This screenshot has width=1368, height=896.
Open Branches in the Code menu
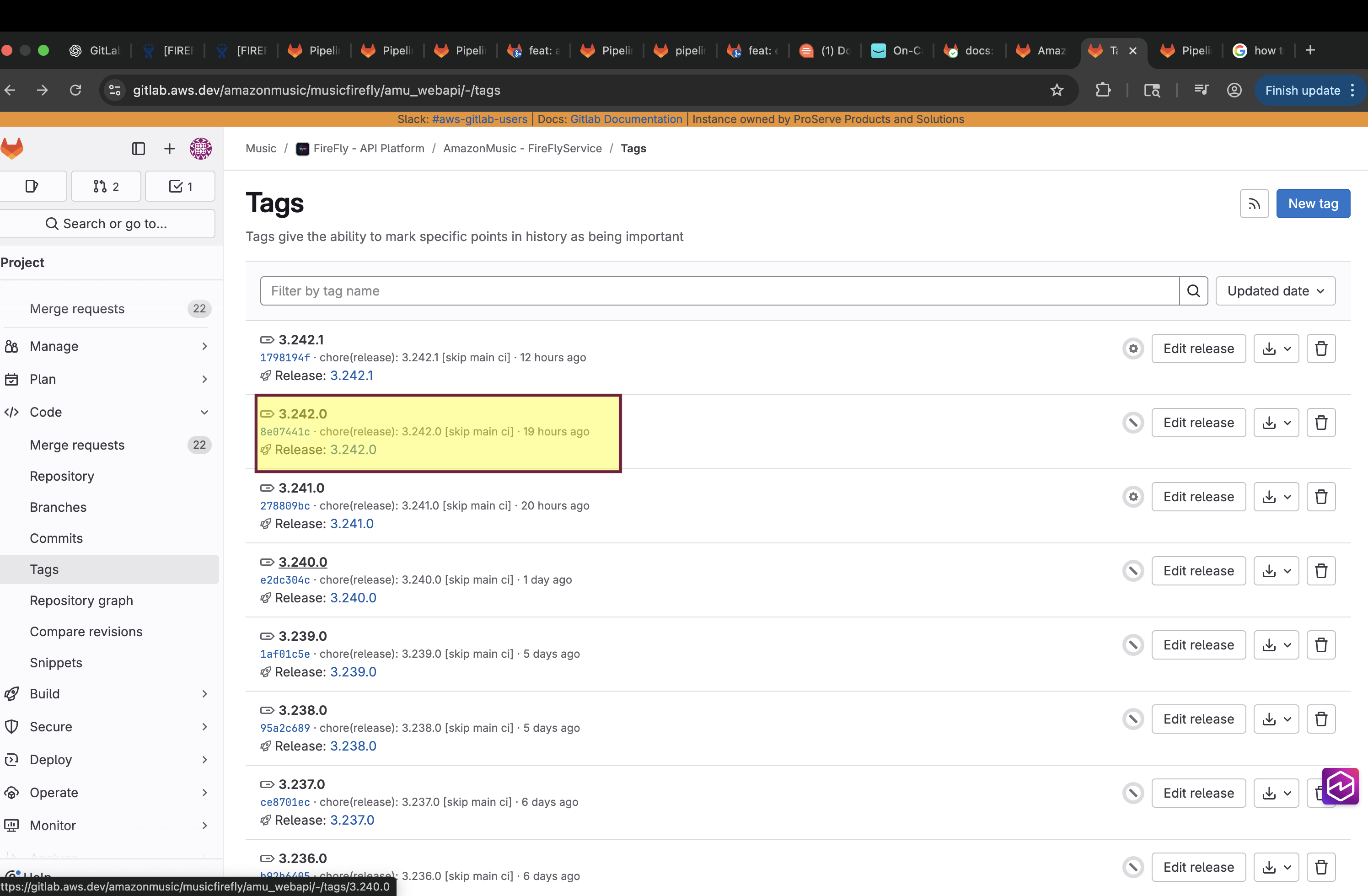point(58,507)
